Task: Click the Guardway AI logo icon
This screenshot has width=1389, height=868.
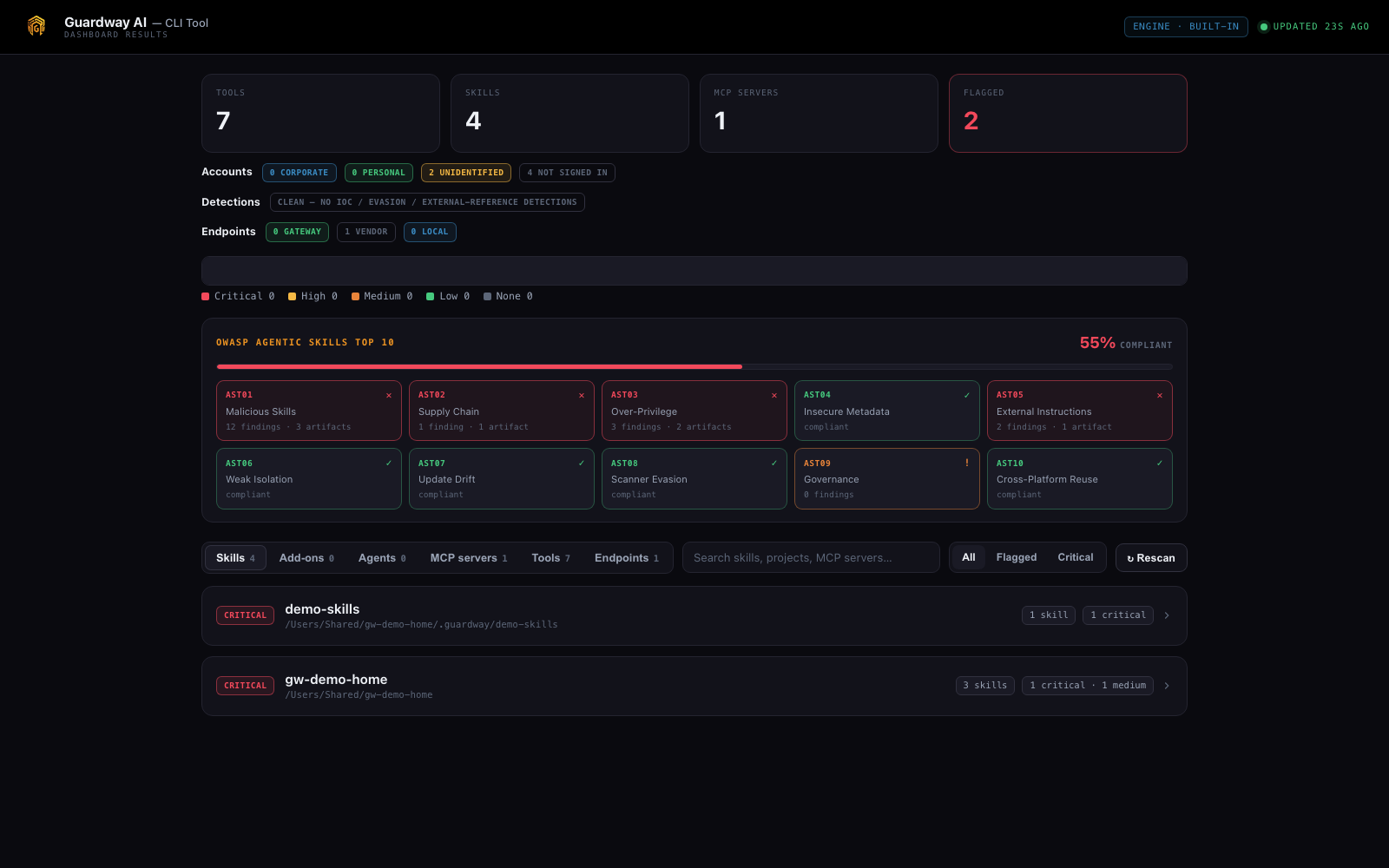Action: 36,26
